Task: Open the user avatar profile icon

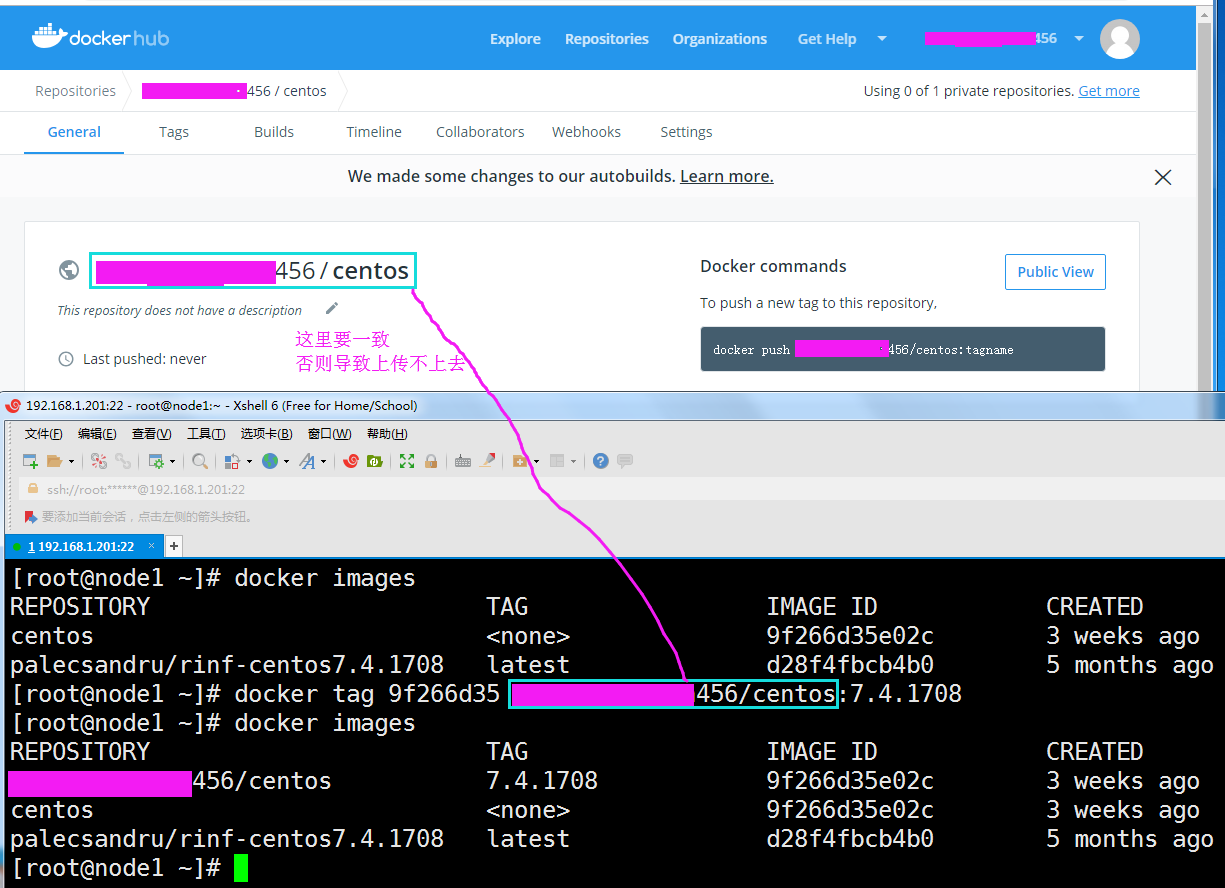Action: pyautogui.click(x=1119, y=39)
